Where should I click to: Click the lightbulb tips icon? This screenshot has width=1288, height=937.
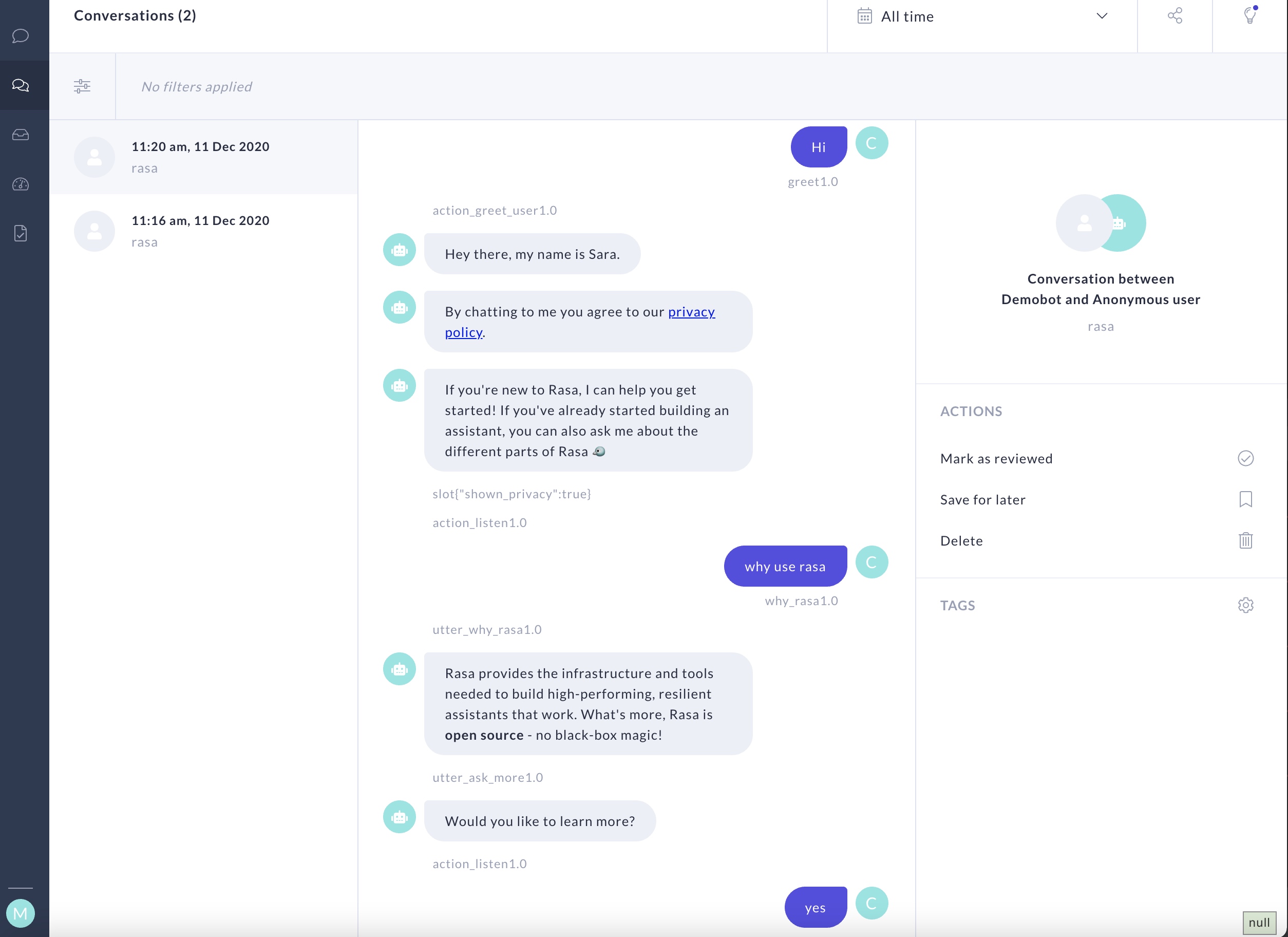pos(1249,15)
